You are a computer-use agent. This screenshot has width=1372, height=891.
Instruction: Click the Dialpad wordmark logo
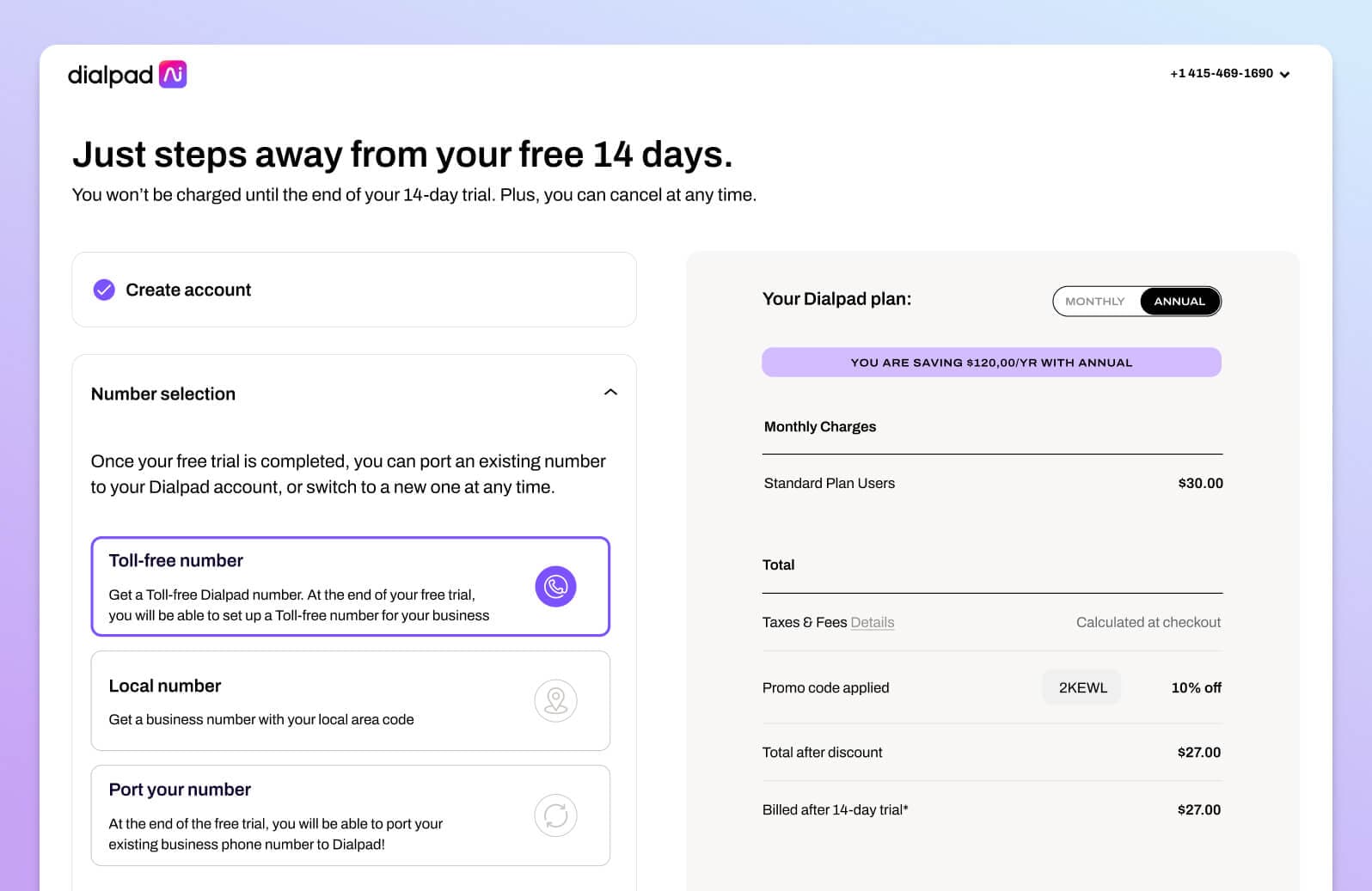tap(110, 76)
